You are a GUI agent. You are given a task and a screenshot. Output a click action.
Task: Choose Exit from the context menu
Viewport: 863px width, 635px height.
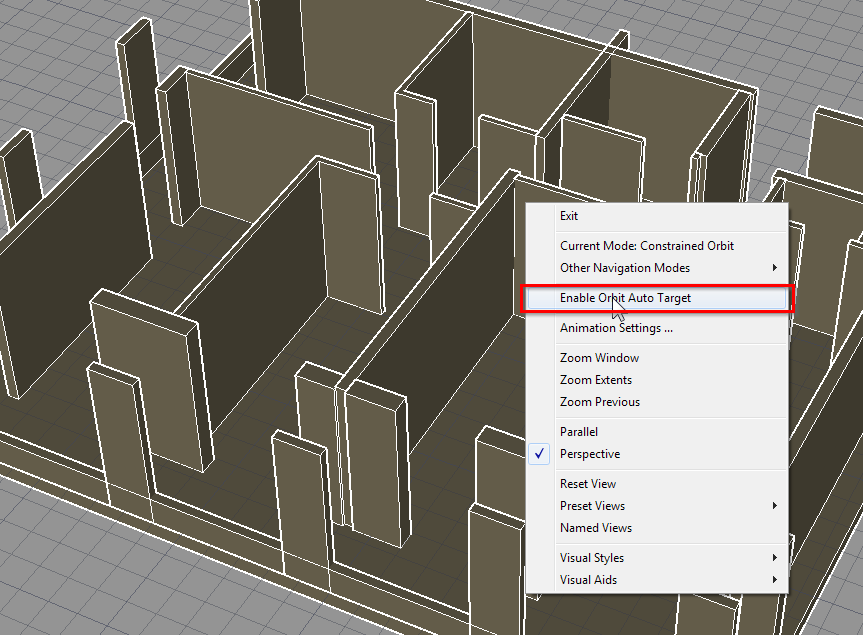tap(569, 216)
